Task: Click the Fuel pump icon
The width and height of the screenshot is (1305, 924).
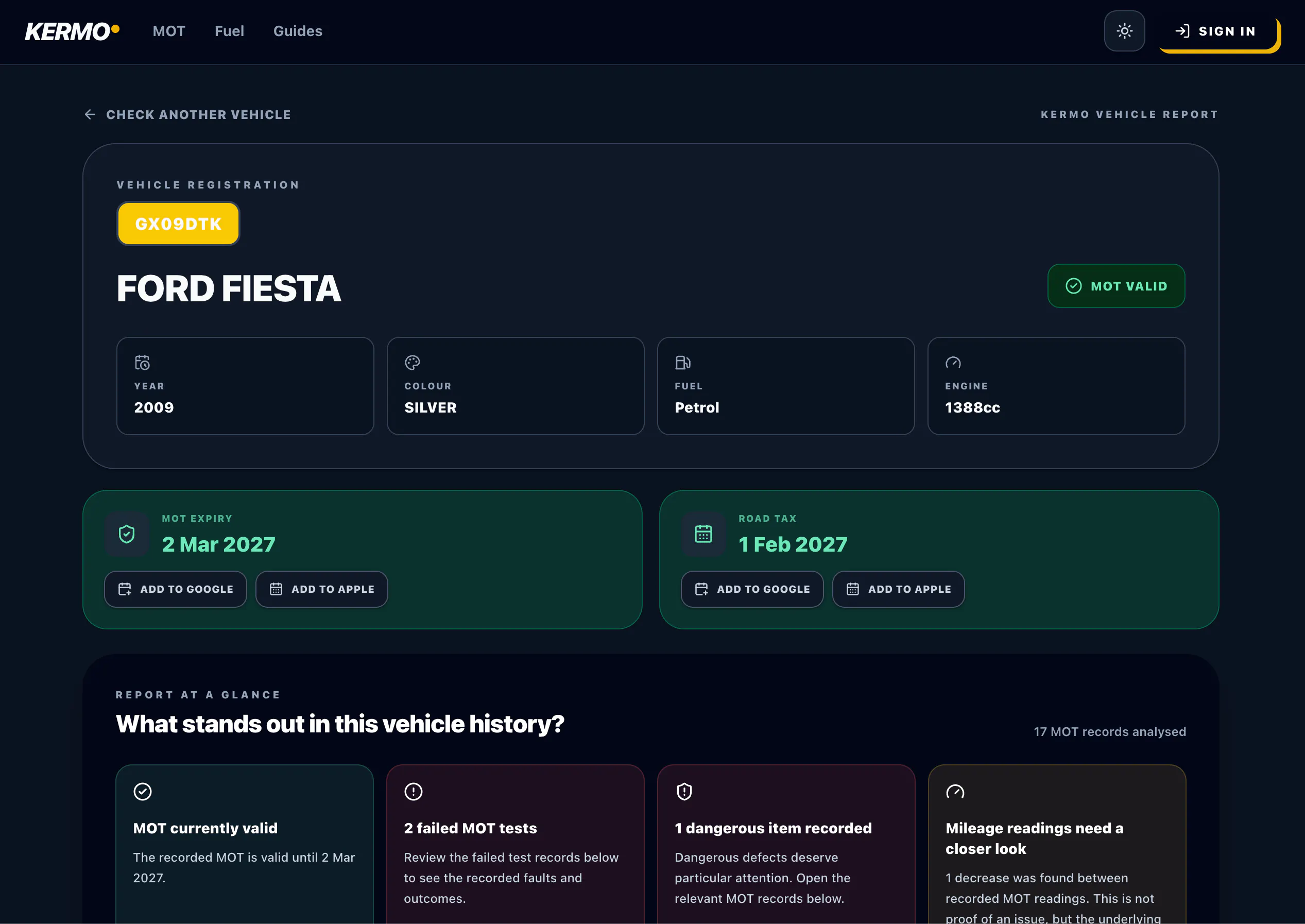Action: tap(683, 363)
